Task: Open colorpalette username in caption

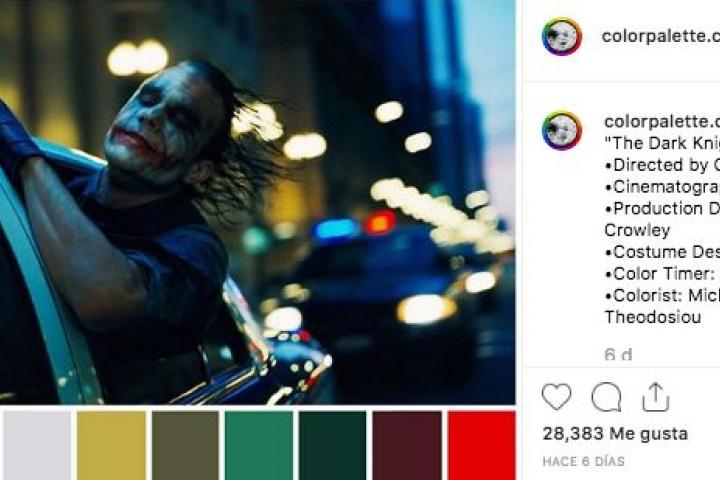Action: tap(662, 121)
